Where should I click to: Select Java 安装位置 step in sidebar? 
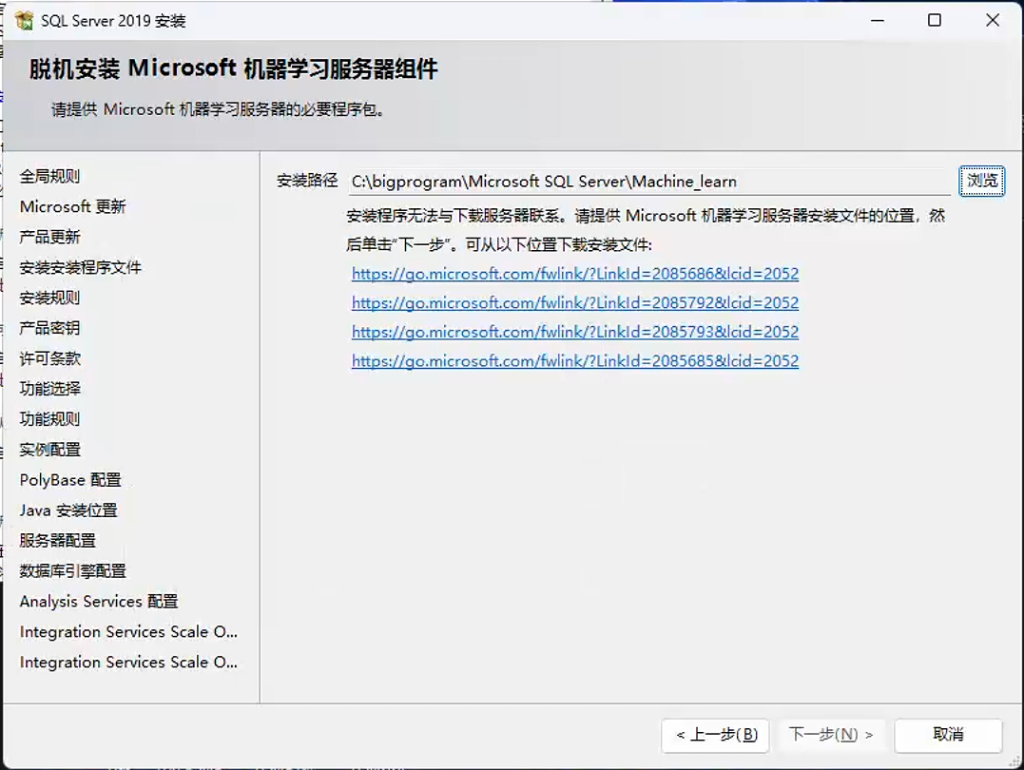point(69,510)
